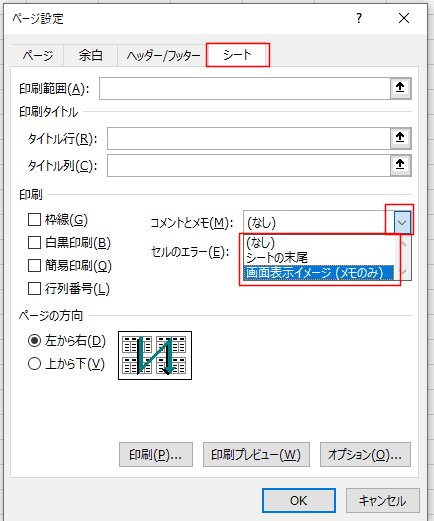Toggle the 白黒印刷 checkbox

click(34, 243)
